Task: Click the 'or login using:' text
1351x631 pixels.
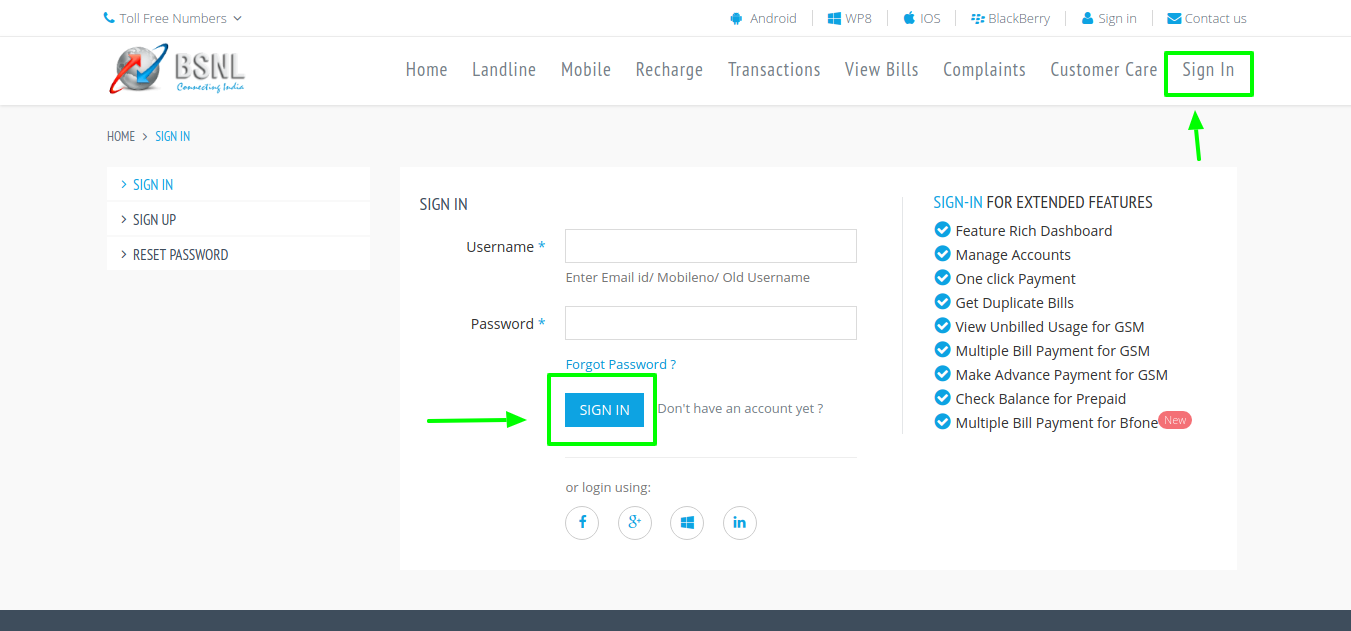Action: [608, 487]
